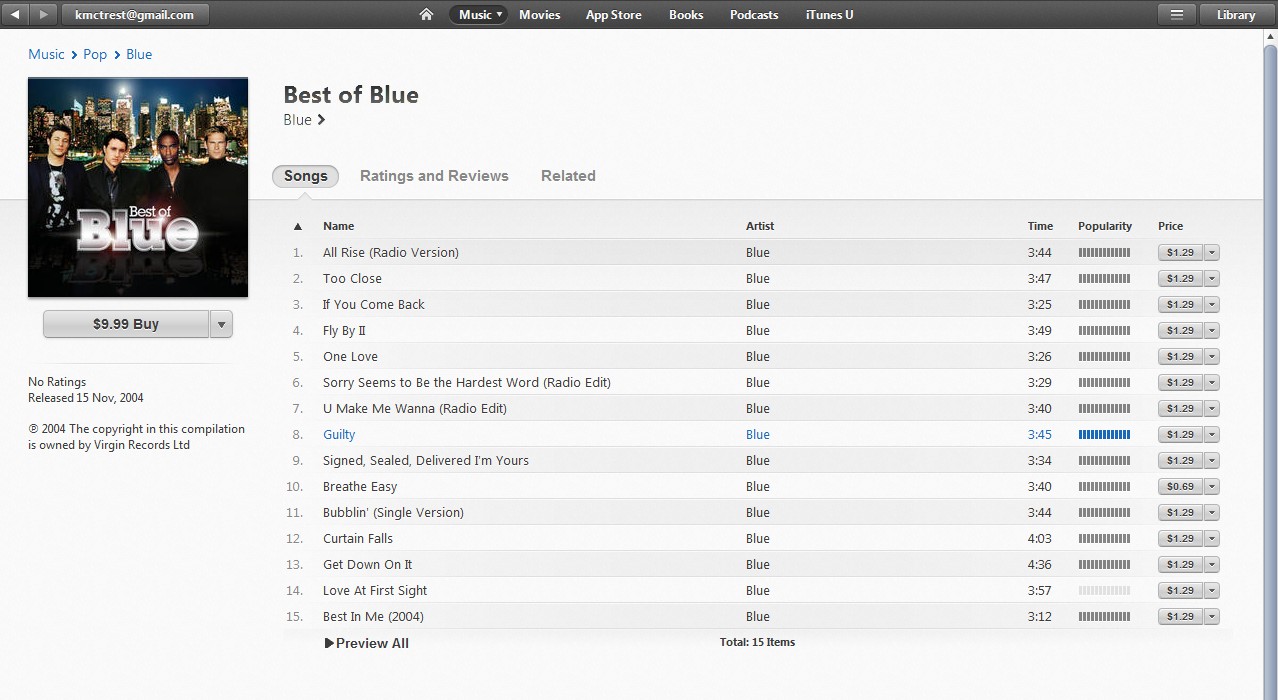Click the sort arrow in track number column
1278x700 pixels.
point(297,227)
